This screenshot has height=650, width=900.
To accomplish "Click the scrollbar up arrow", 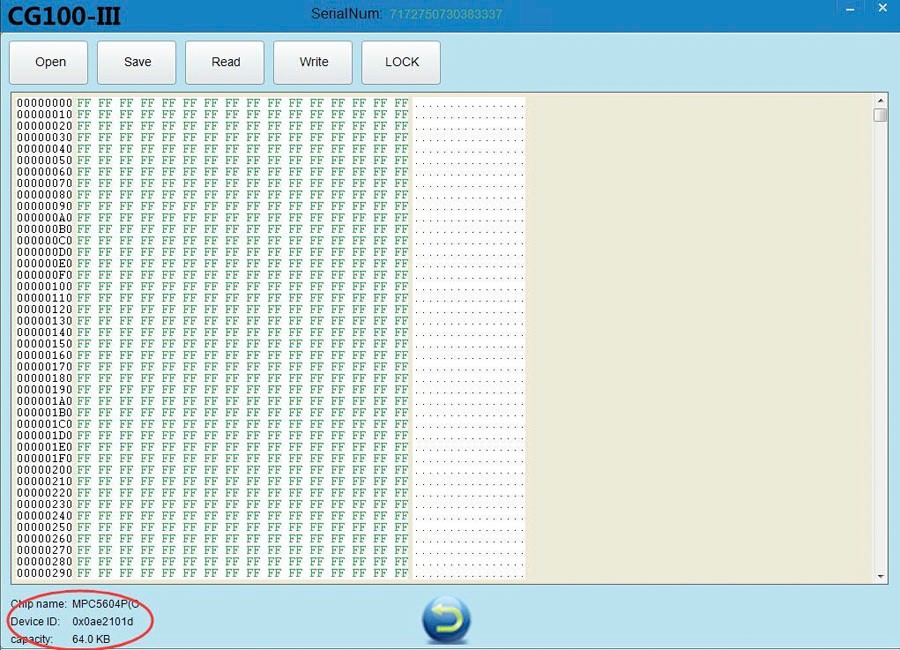I will (x=880, y=101).
